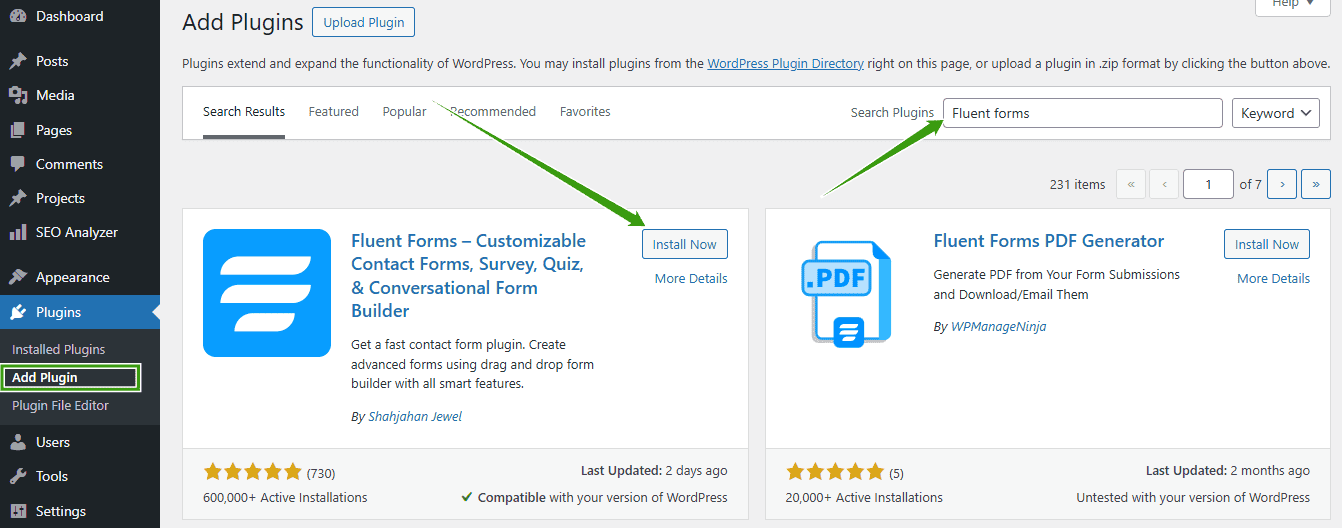Click the Comments bubble icon
Screen dimensions: 1342x528
pyautogui.click(x=18, y=164)
